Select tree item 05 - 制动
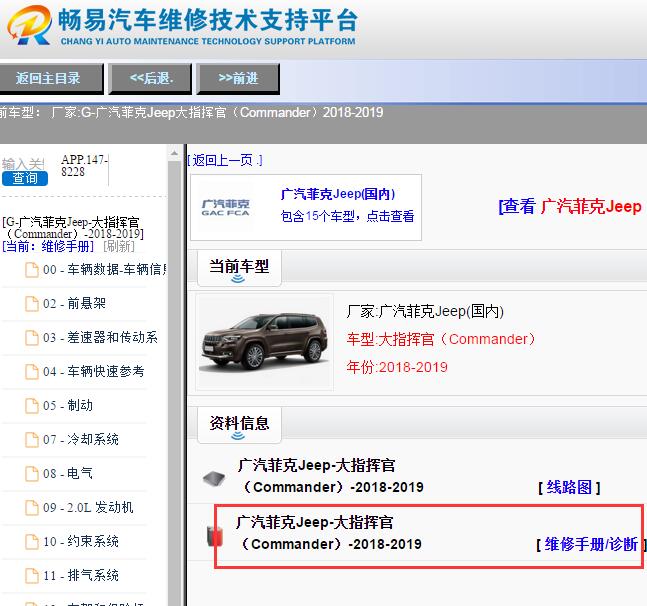The image size is (647, 606). tap(68, 406)
